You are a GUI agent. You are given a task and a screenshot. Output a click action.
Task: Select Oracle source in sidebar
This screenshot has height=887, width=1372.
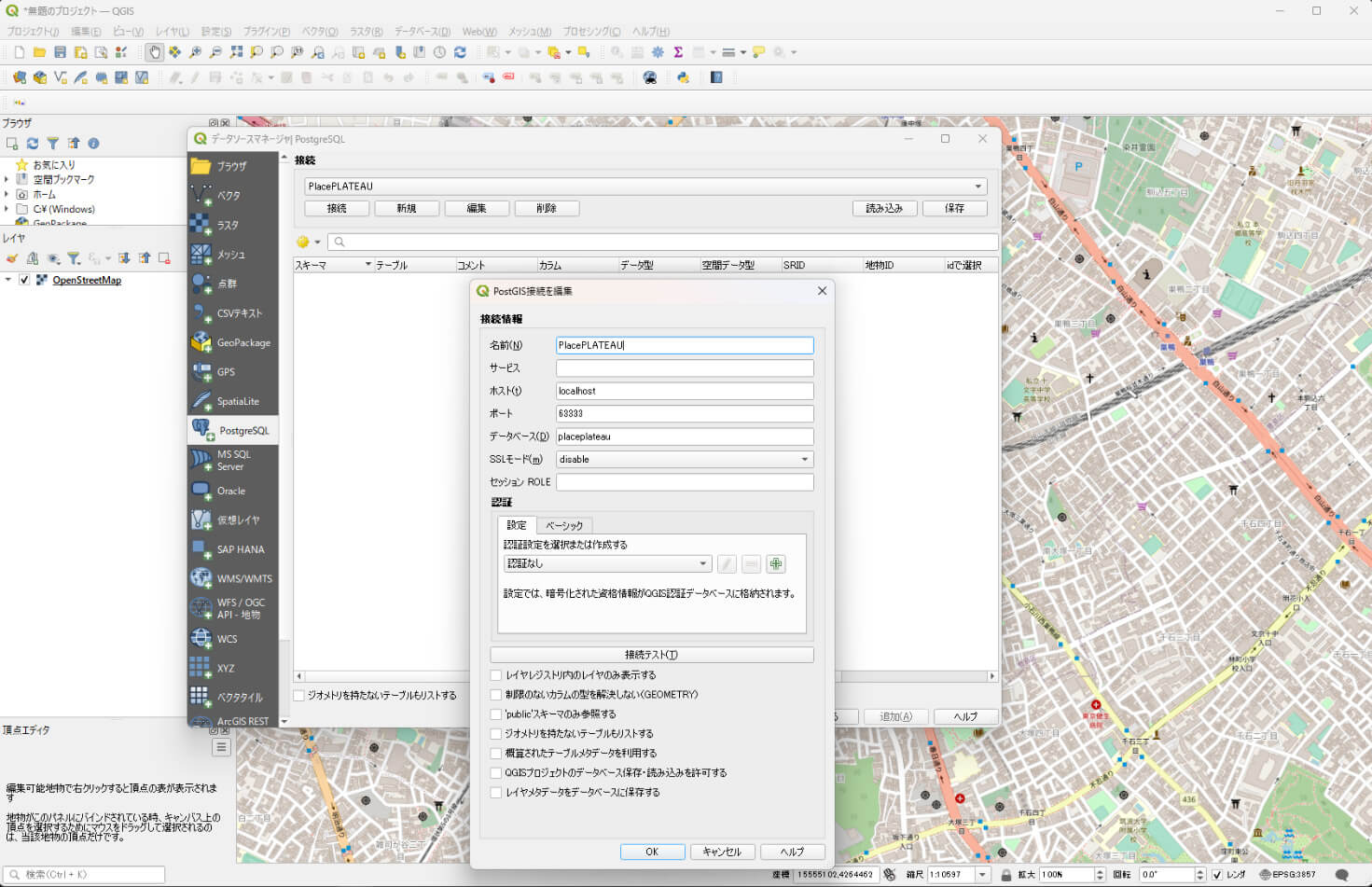[x=233, y=491]
